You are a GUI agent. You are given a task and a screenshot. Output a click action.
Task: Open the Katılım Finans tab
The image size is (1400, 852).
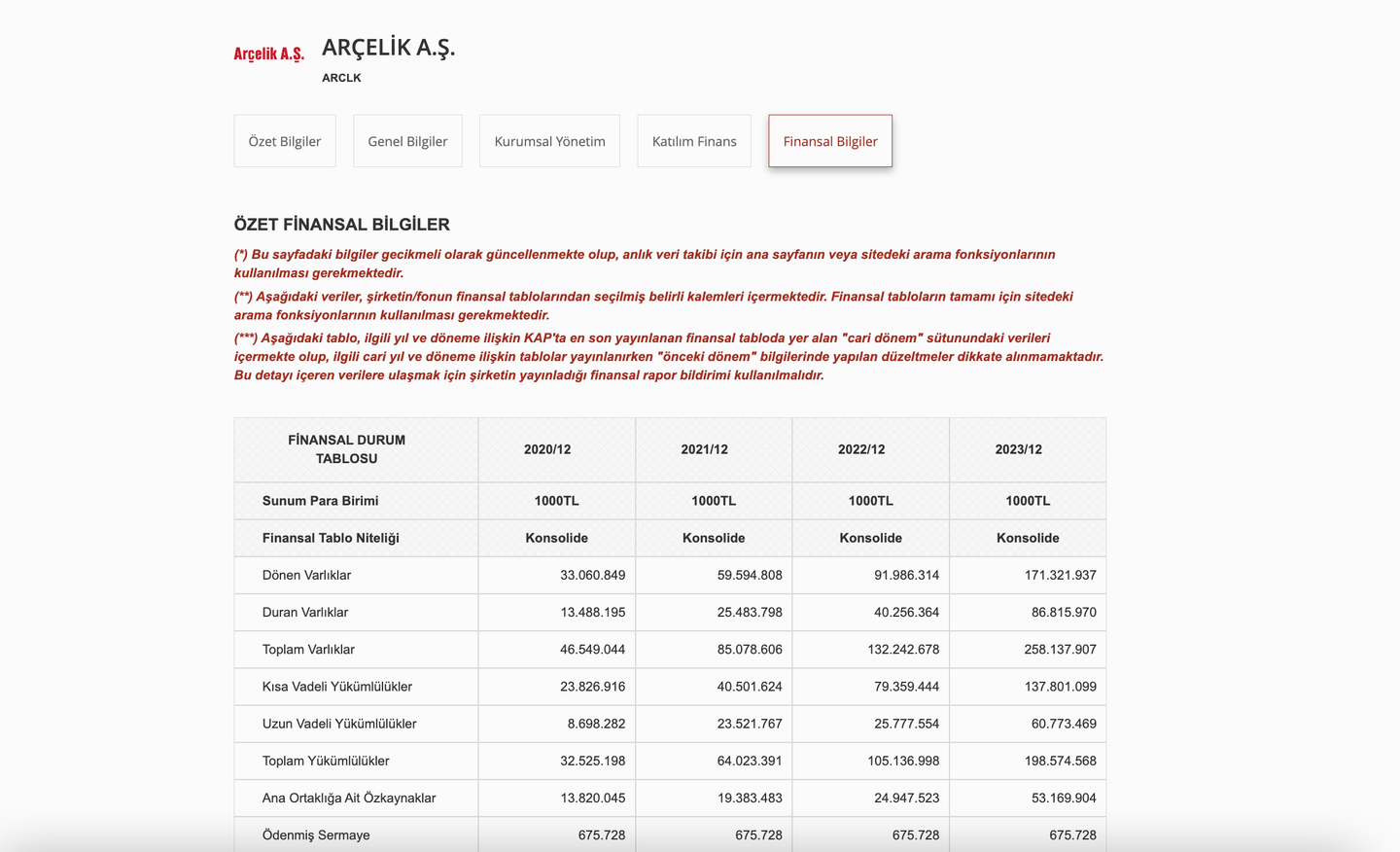[x=693, y=140]
